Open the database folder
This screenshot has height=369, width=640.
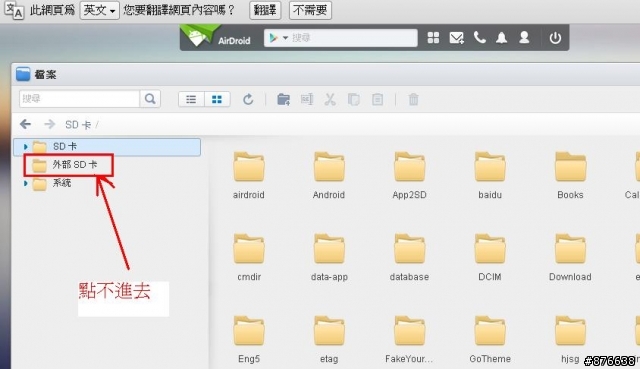[409, 258]
